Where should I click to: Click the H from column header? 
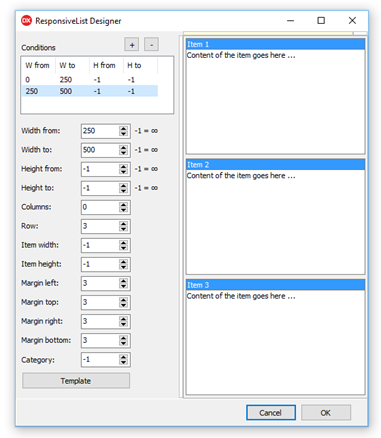pyautogui.click(x=107, y=65)
